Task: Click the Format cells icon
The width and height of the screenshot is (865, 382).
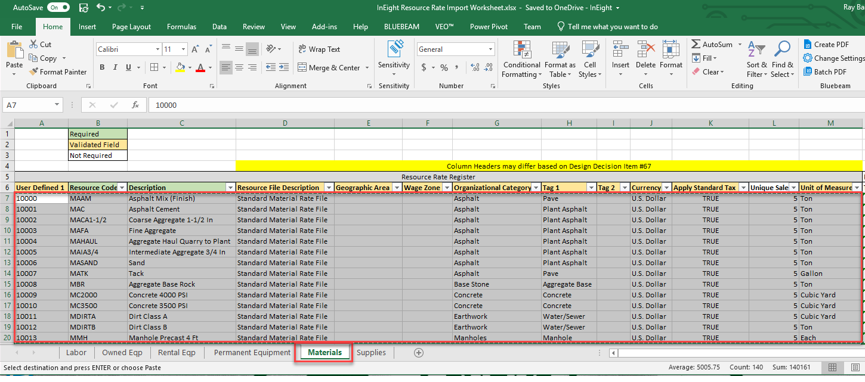Action: pos(671,50)
